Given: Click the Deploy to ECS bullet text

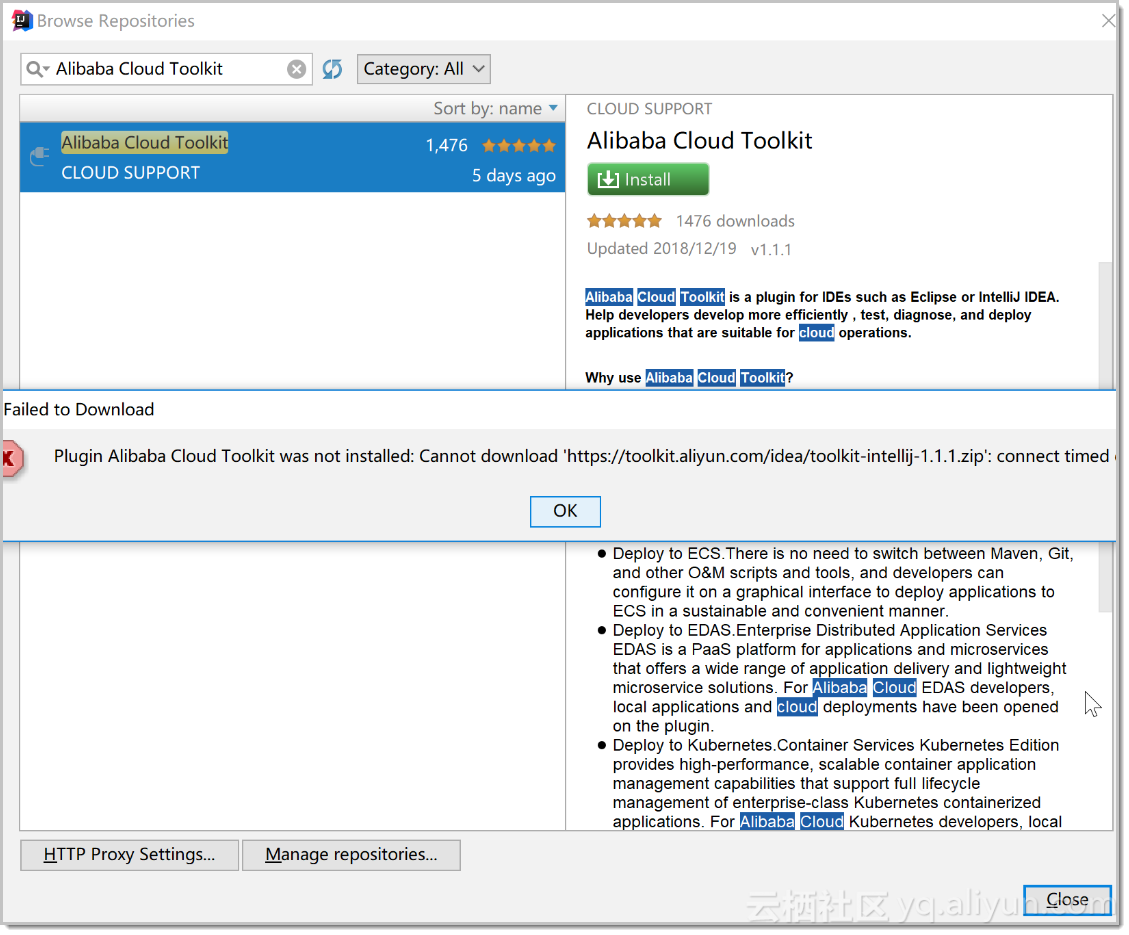Looking at the screenshot, I should [x=842, y=582].
